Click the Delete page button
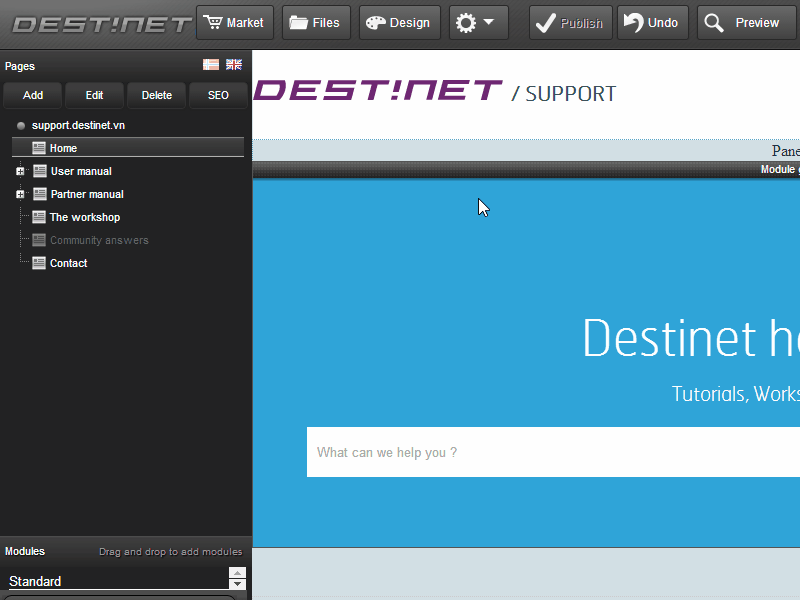800x600 pixels. [x=157, y=96]
